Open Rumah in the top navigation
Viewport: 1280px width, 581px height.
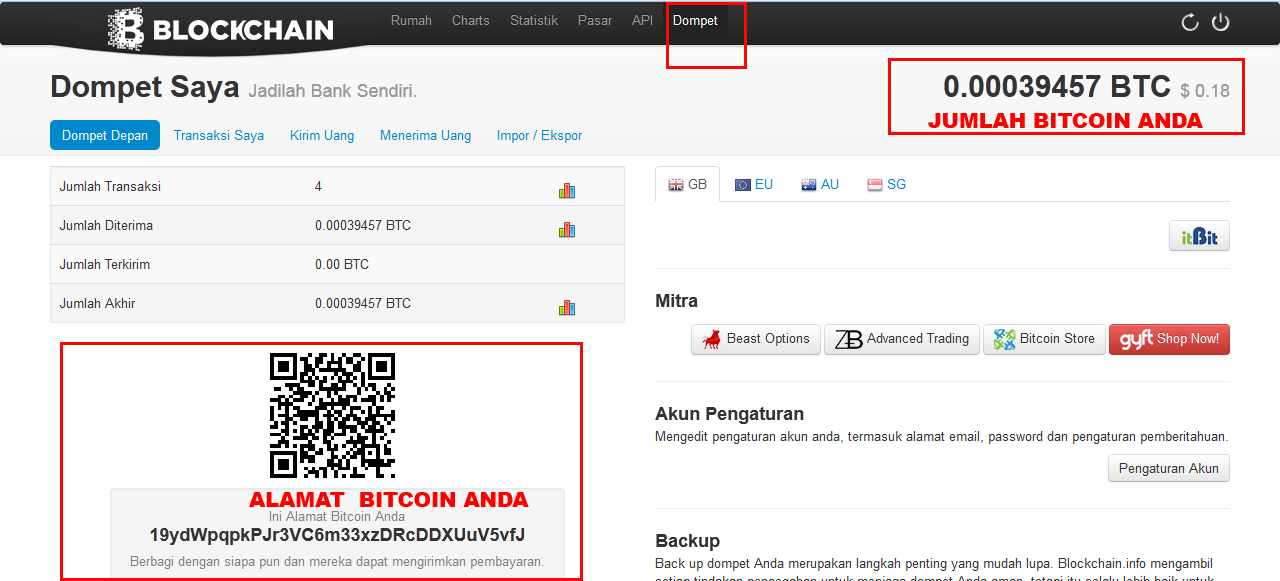[x=411, y=20]
